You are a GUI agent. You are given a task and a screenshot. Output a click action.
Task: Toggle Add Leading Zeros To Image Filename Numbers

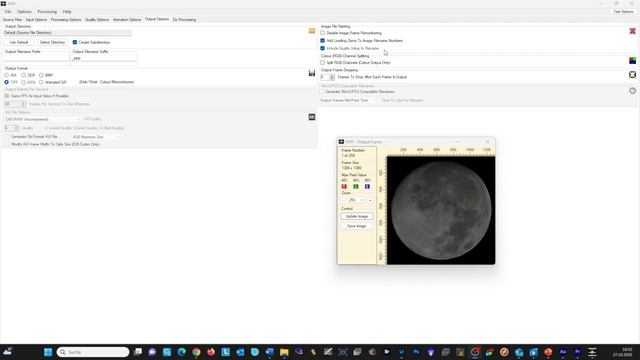322,40
